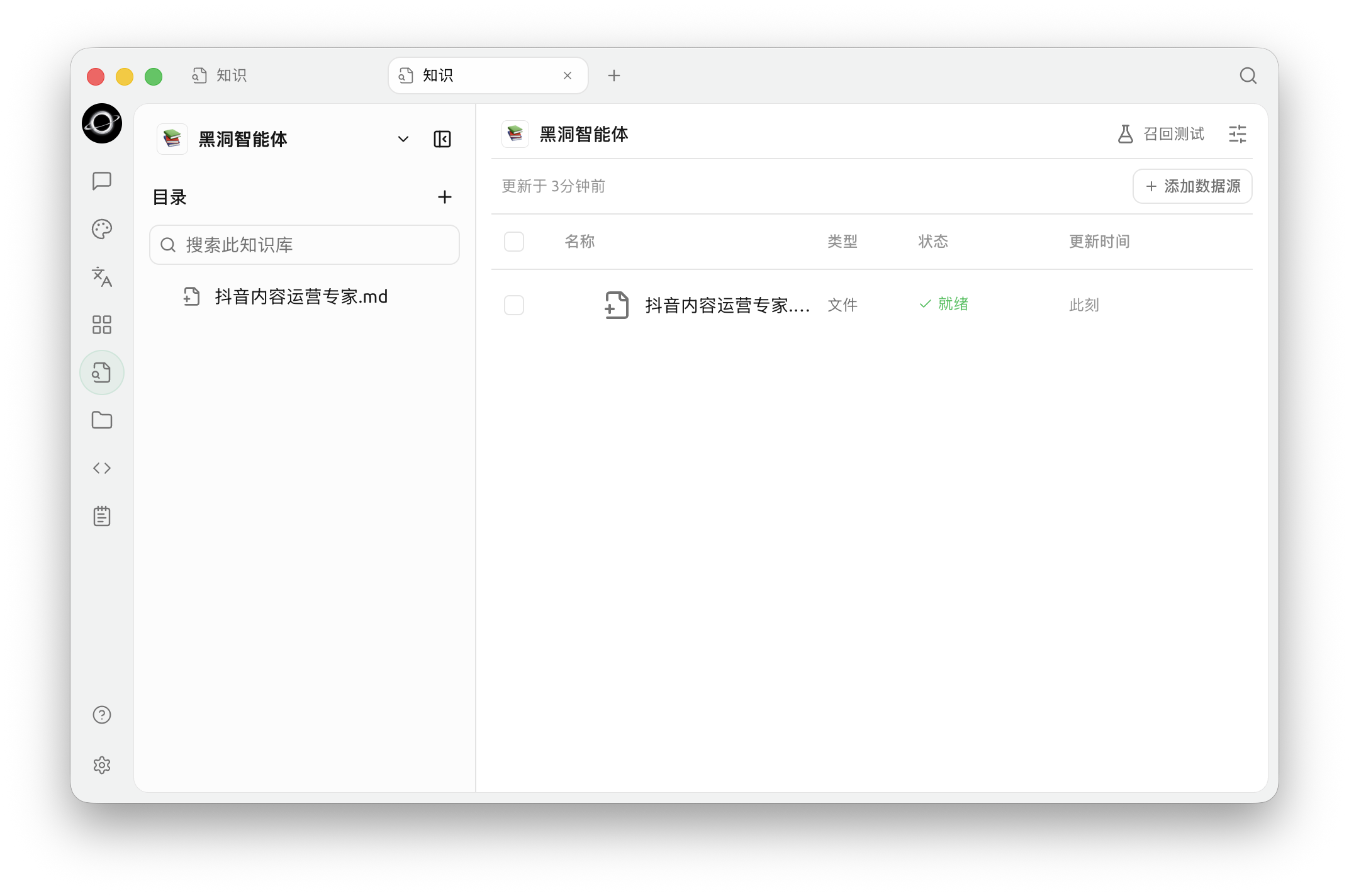Click the 黑洞智能体 title in main header

click(x=584, y=134)
